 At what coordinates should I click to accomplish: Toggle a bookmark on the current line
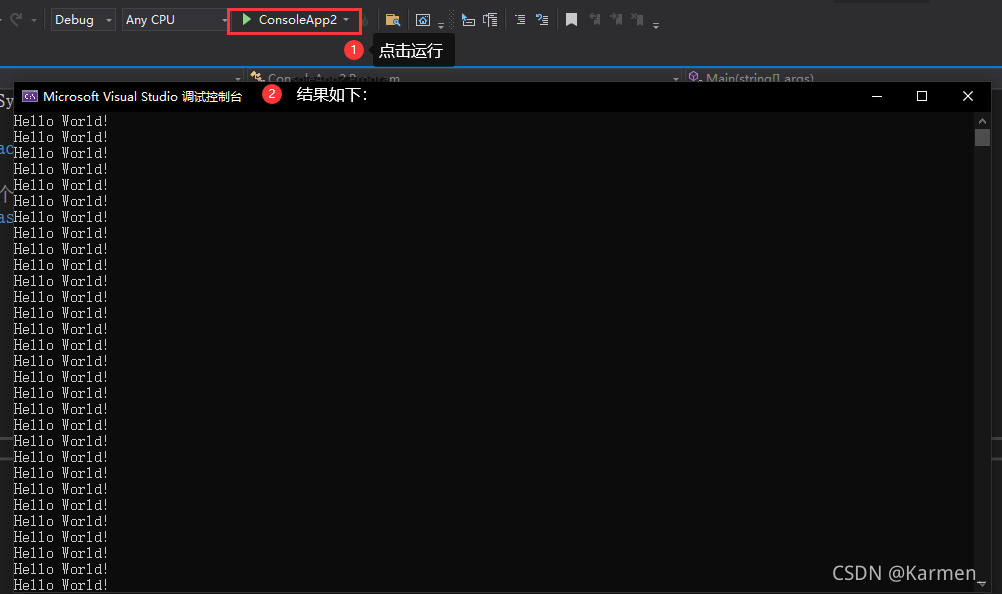click(571, 20)
